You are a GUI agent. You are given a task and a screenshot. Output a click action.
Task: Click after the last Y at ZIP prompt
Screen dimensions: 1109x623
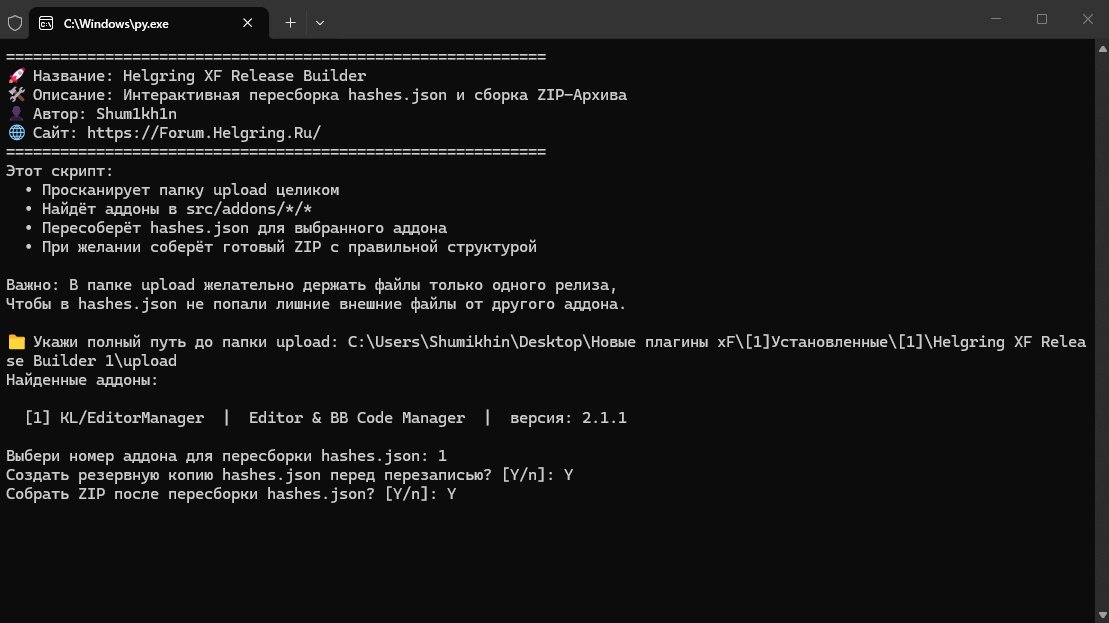pyautogui.click(x=460, y=494)
